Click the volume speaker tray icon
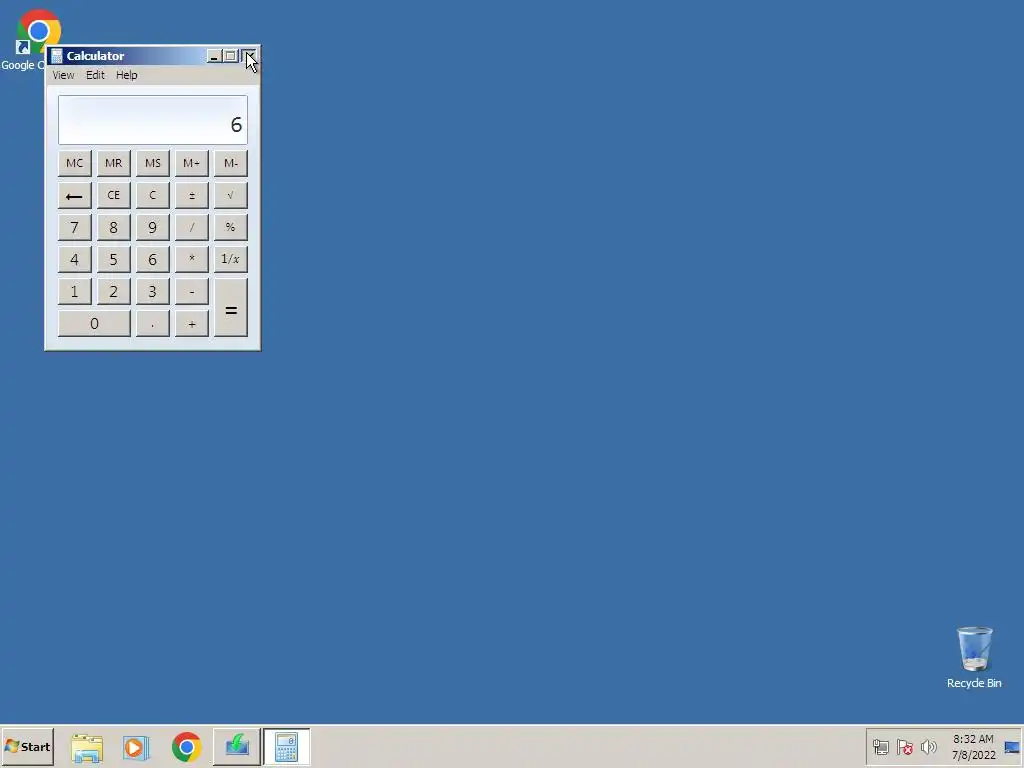Image resolution: width=1024 pixels, height=768 pixels. pos(929,746)
